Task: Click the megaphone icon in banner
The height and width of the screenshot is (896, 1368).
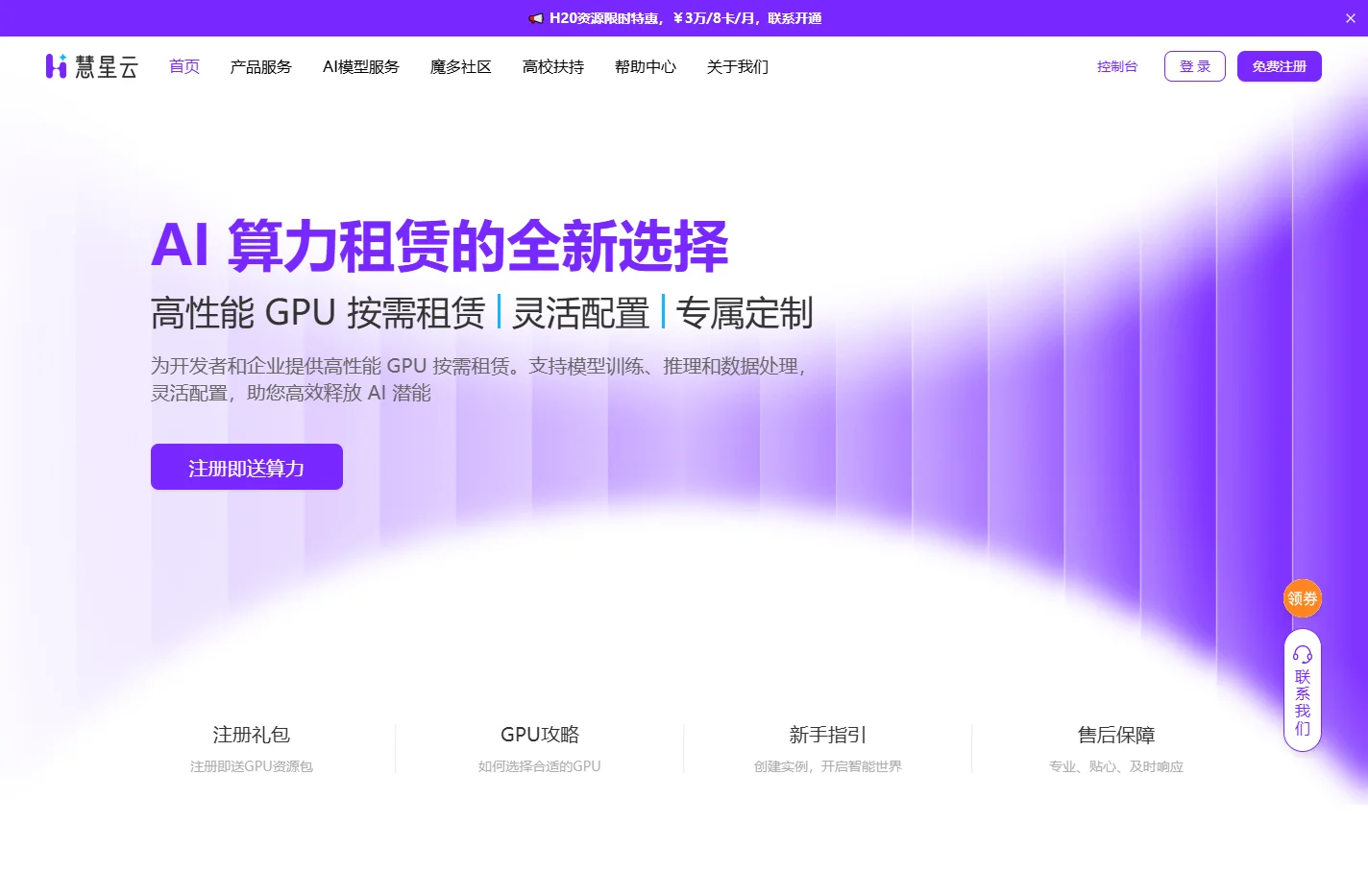Action: tap(536, 18)
